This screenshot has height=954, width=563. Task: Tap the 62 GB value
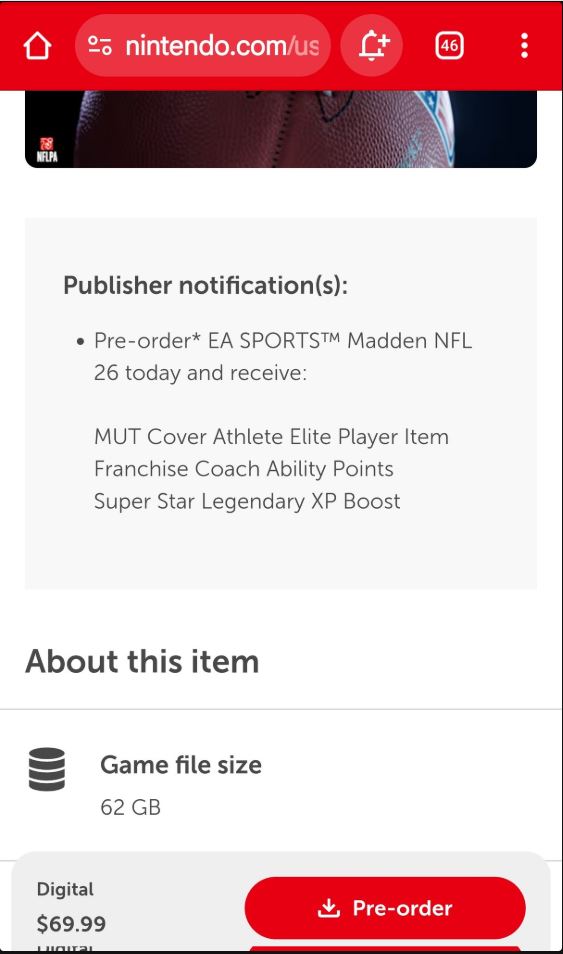click(x=130, y=807)
